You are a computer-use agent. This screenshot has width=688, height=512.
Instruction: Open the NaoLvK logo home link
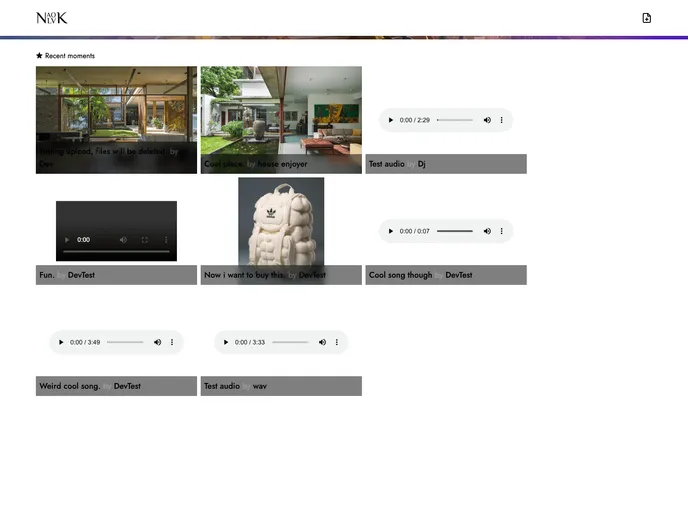52,18
